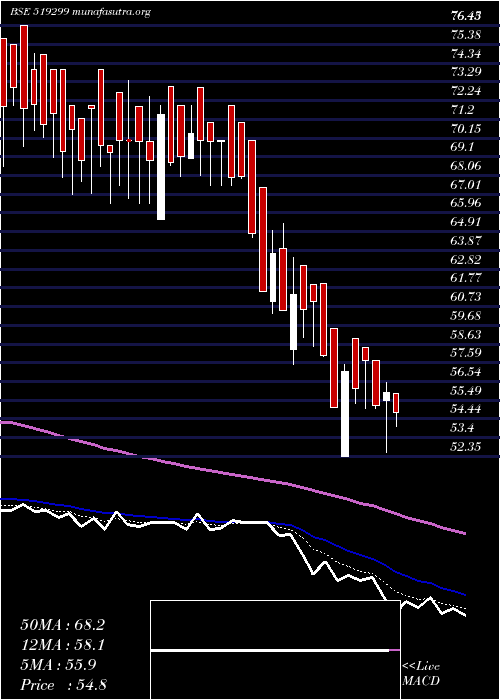Click inside the MACD indicator box

pos(275,650)
